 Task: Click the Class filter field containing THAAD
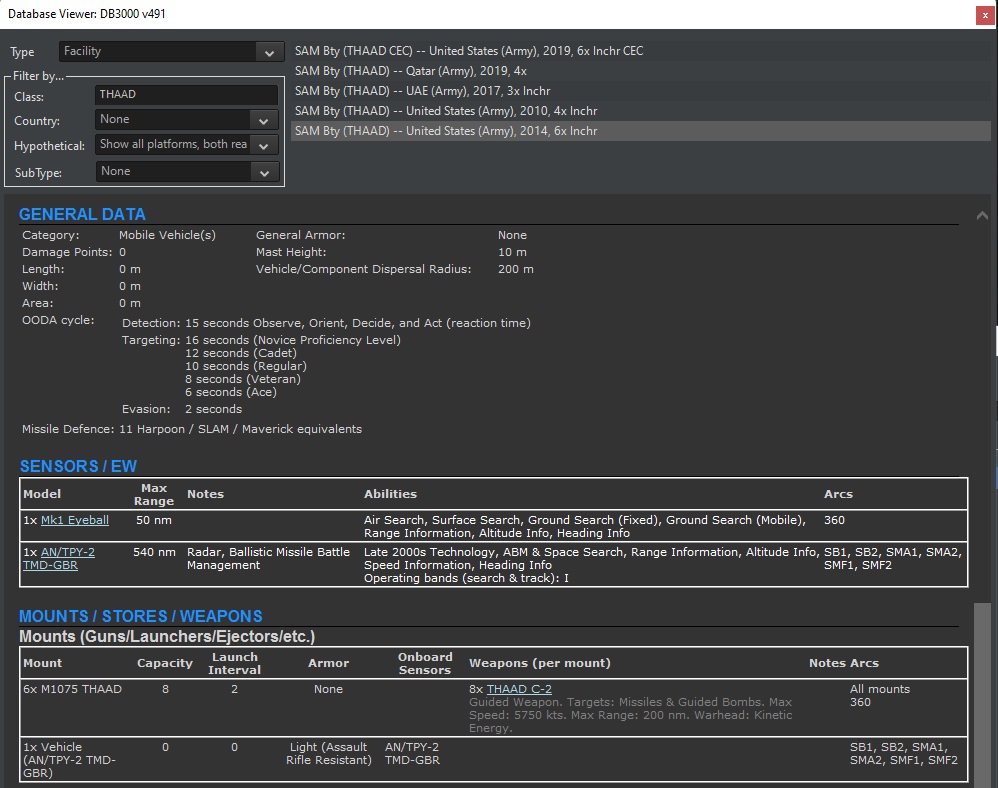[x=187, y=95]
